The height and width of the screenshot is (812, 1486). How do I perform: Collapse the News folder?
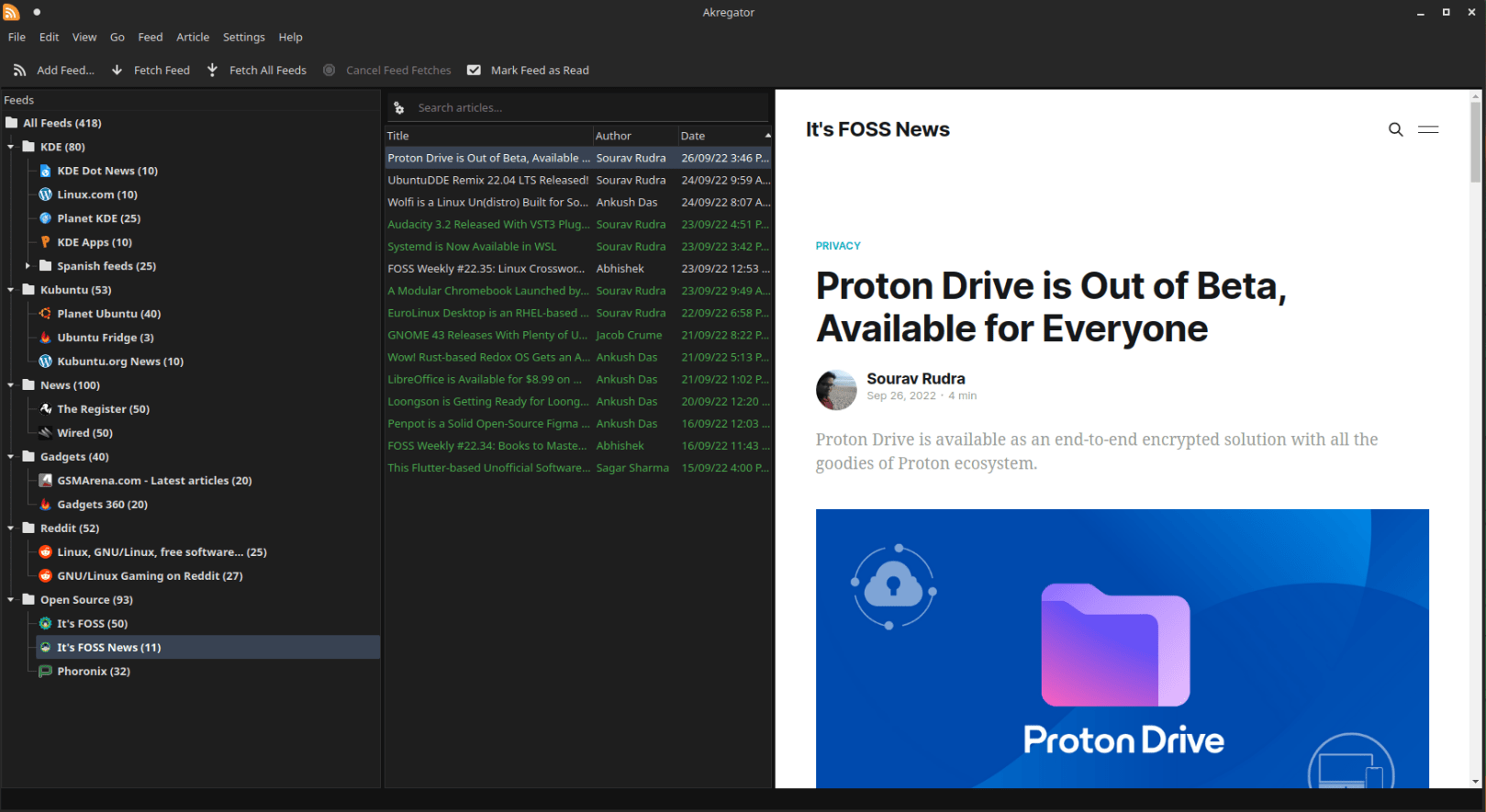[x=11, y=385]
